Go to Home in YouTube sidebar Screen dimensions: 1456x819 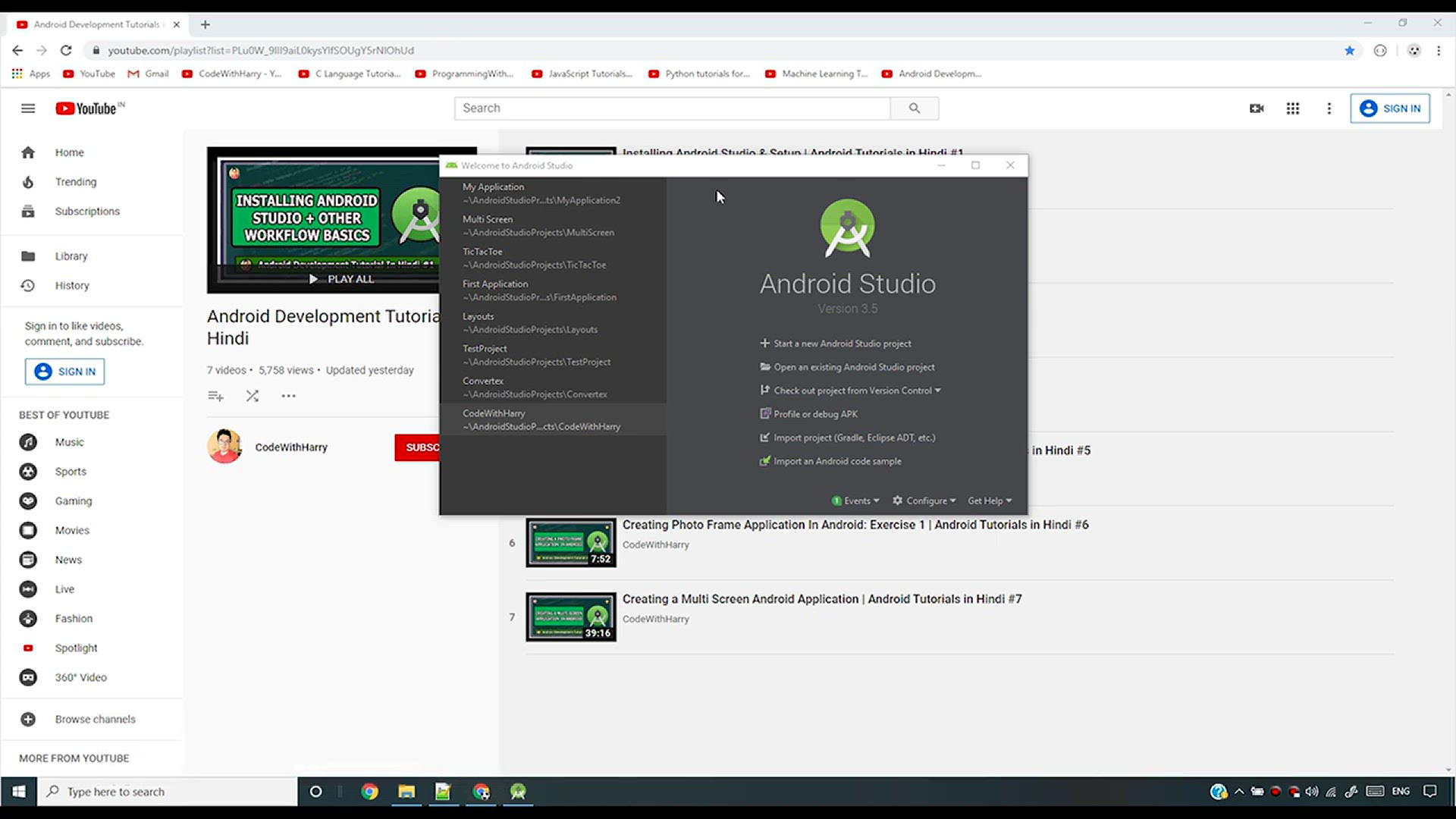coord(91,152)
